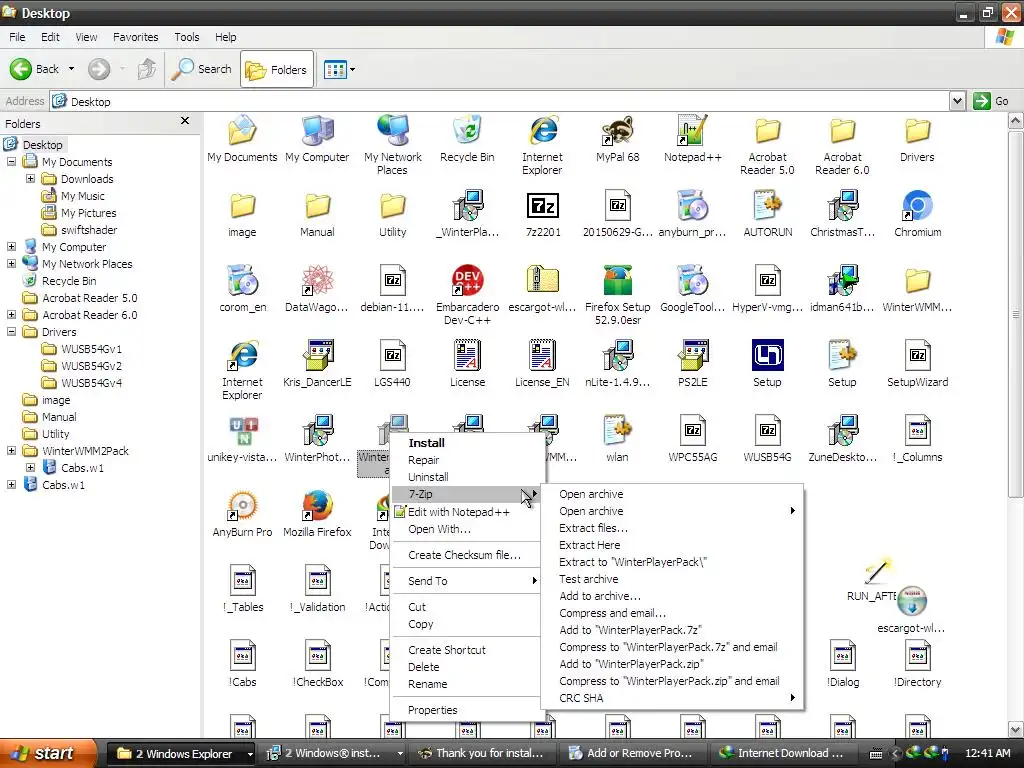Select the DataWago shortcut icon
Viewport: 1024px width, 768px height.
coord(317,281)
